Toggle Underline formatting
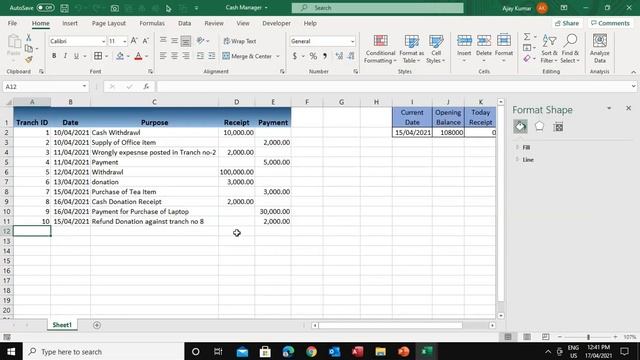The image size is (640, 360). point(76,56)
